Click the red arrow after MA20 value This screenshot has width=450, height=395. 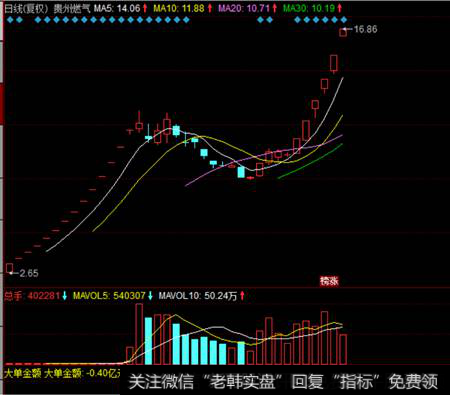pos(275,8)
